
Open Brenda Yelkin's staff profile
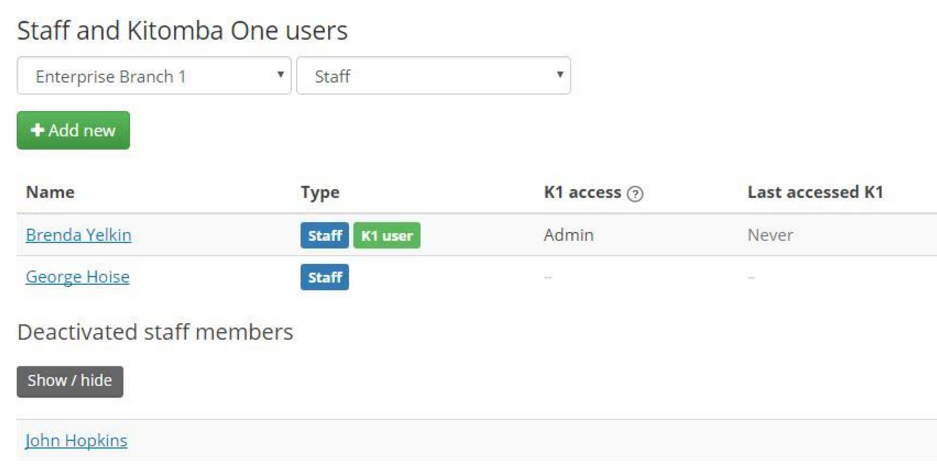tap(79, 235)
